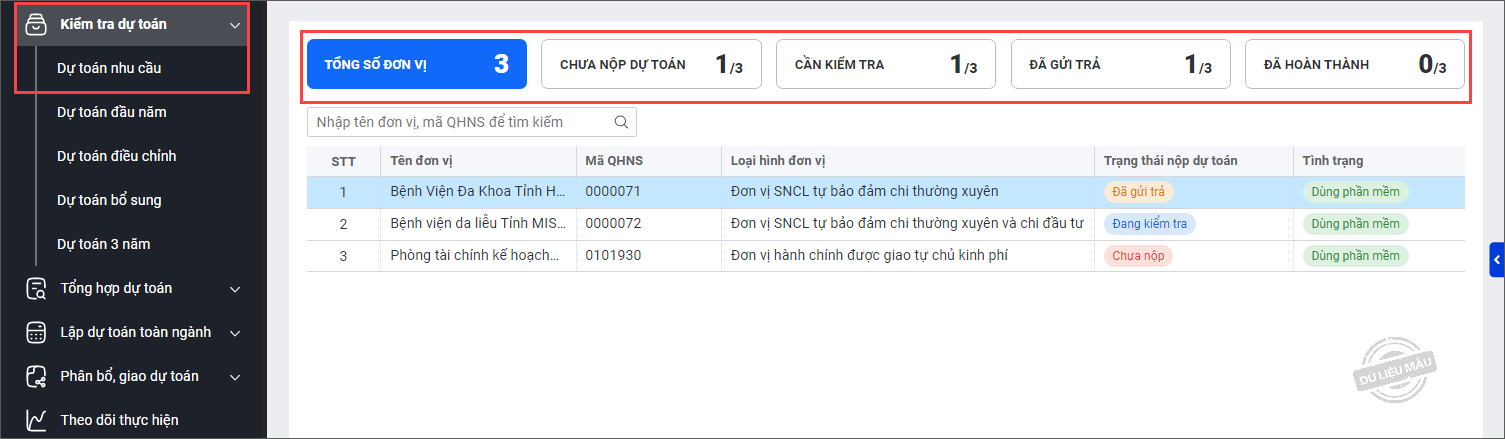1505x439 pixels.
Task: Expand the Phân bổ, giao dự toán chevron
Action: pyautogui.click(x=235, y=377)
